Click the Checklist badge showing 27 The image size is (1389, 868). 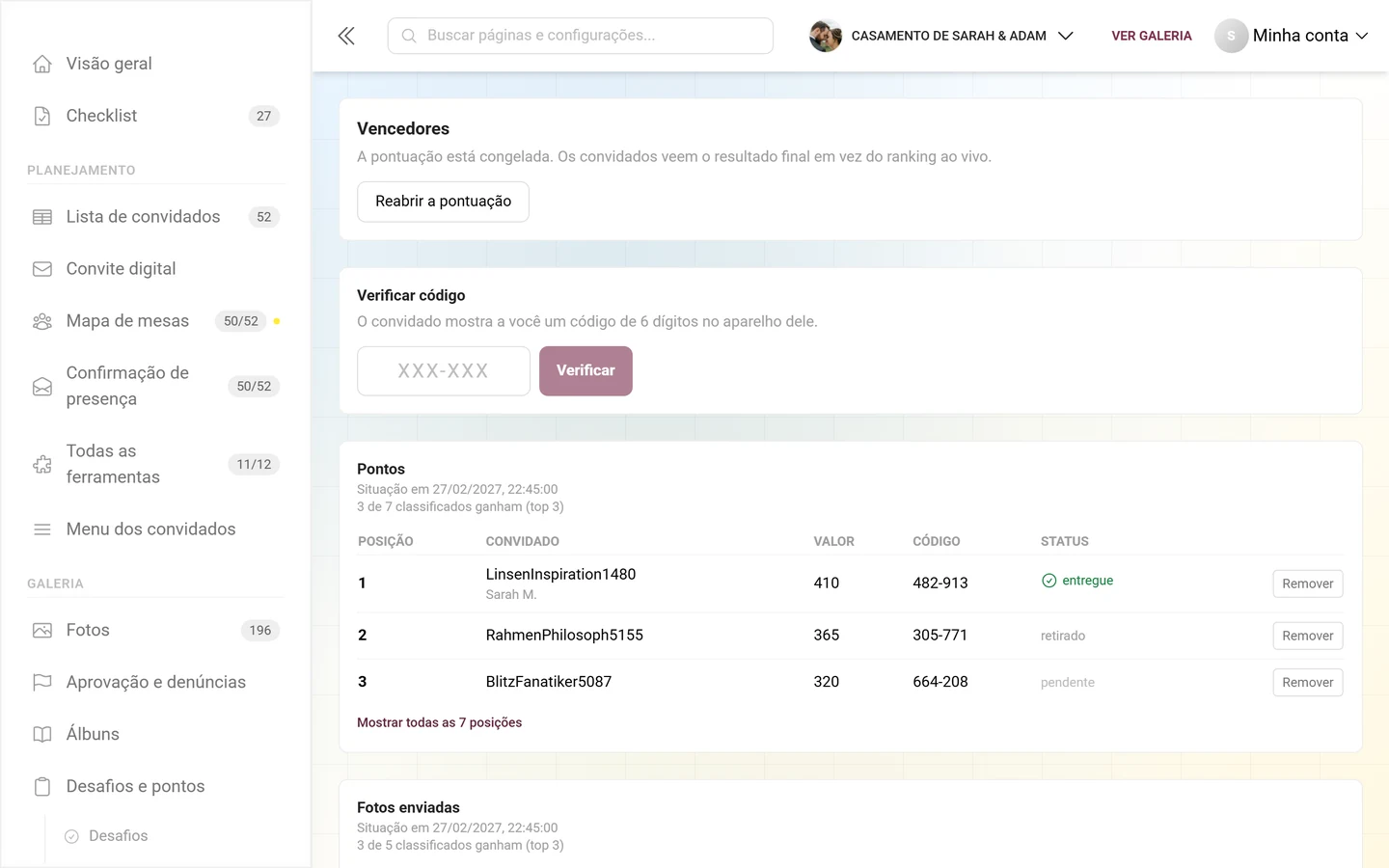point(264,116)
